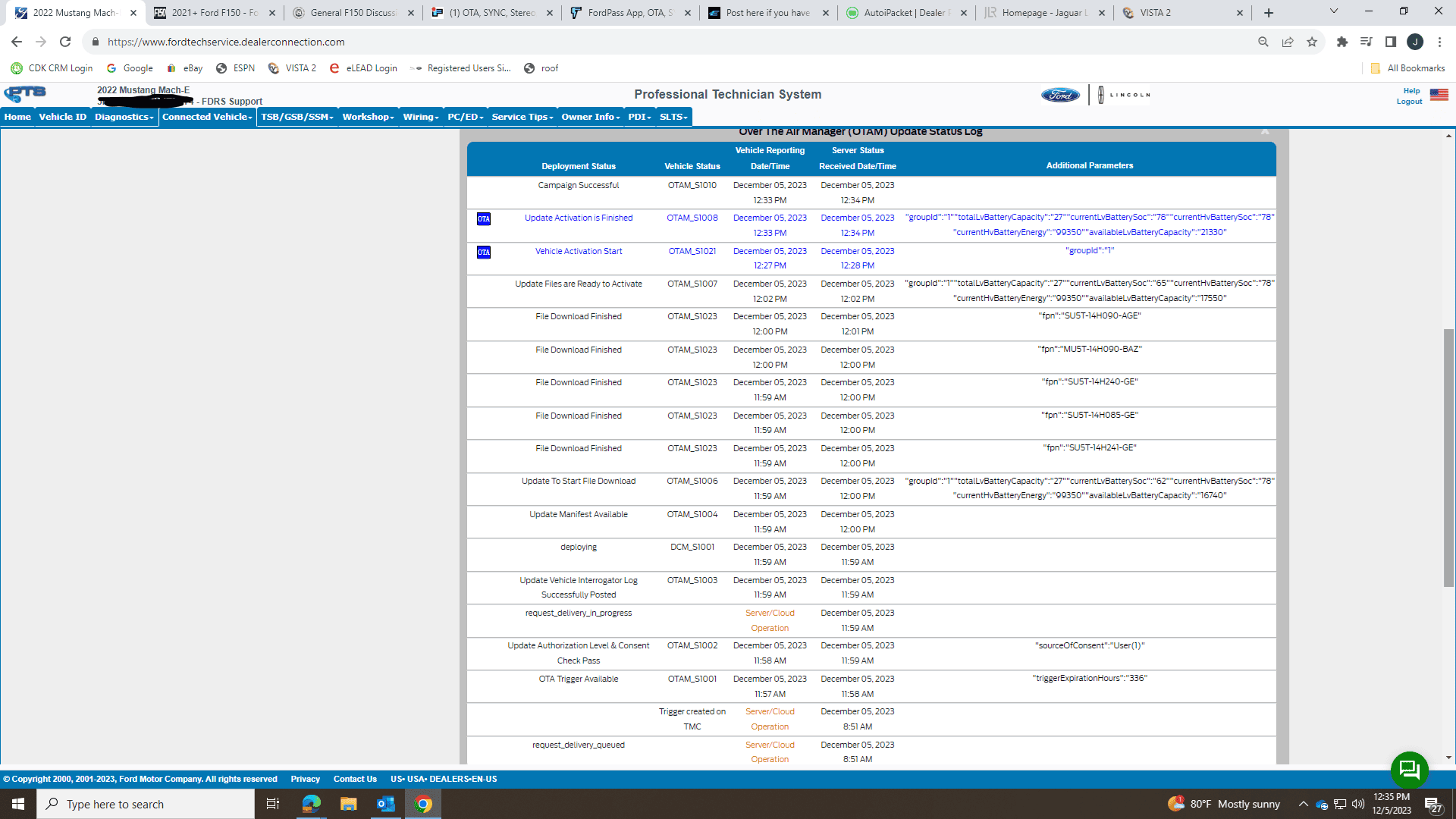Click the OTAM_S1008 vehicle status cell
Image resolution: width=1456 pixels, height=819 pixels.
692,218
